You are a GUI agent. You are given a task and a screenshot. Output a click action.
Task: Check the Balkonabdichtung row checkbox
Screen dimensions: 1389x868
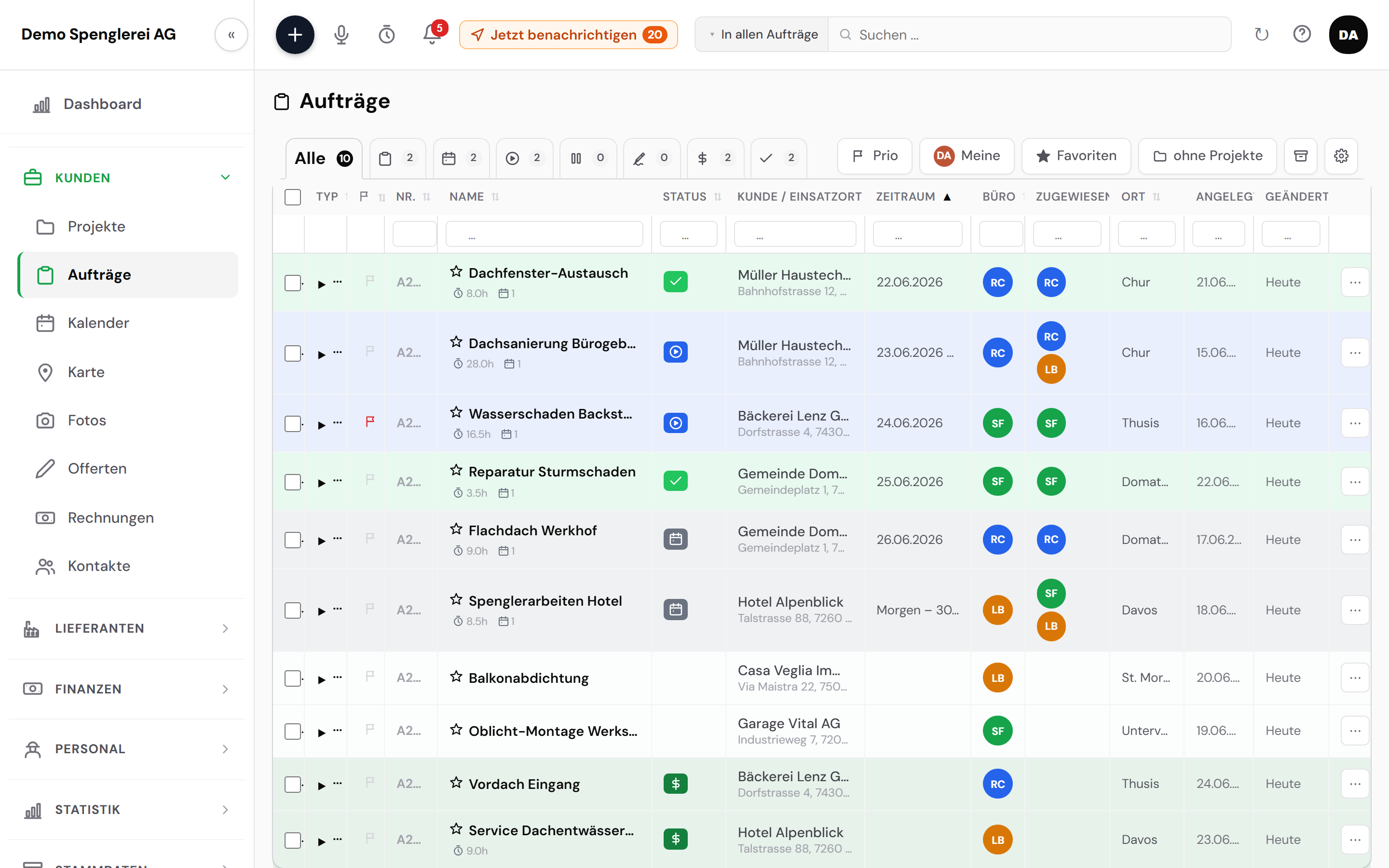click(293, 678)
